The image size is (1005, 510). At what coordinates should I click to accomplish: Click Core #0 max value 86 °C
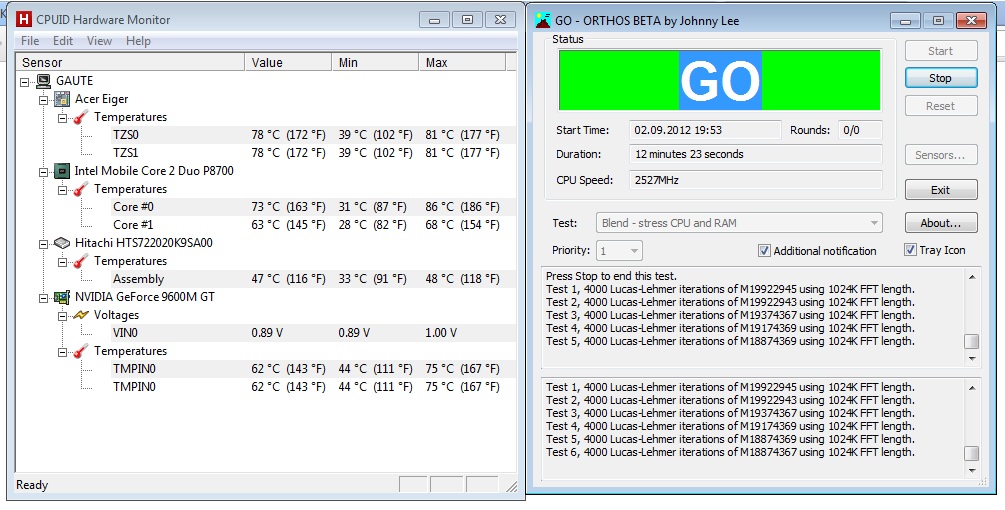(x=462, y=207)
